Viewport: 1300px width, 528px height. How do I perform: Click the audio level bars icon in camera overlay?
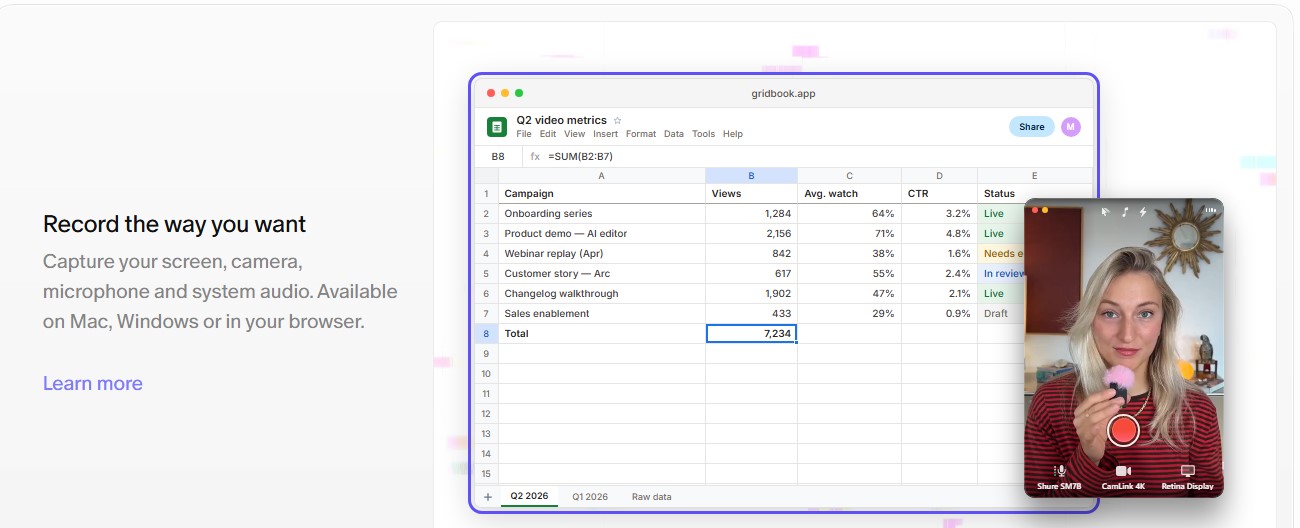[1211, 210]
